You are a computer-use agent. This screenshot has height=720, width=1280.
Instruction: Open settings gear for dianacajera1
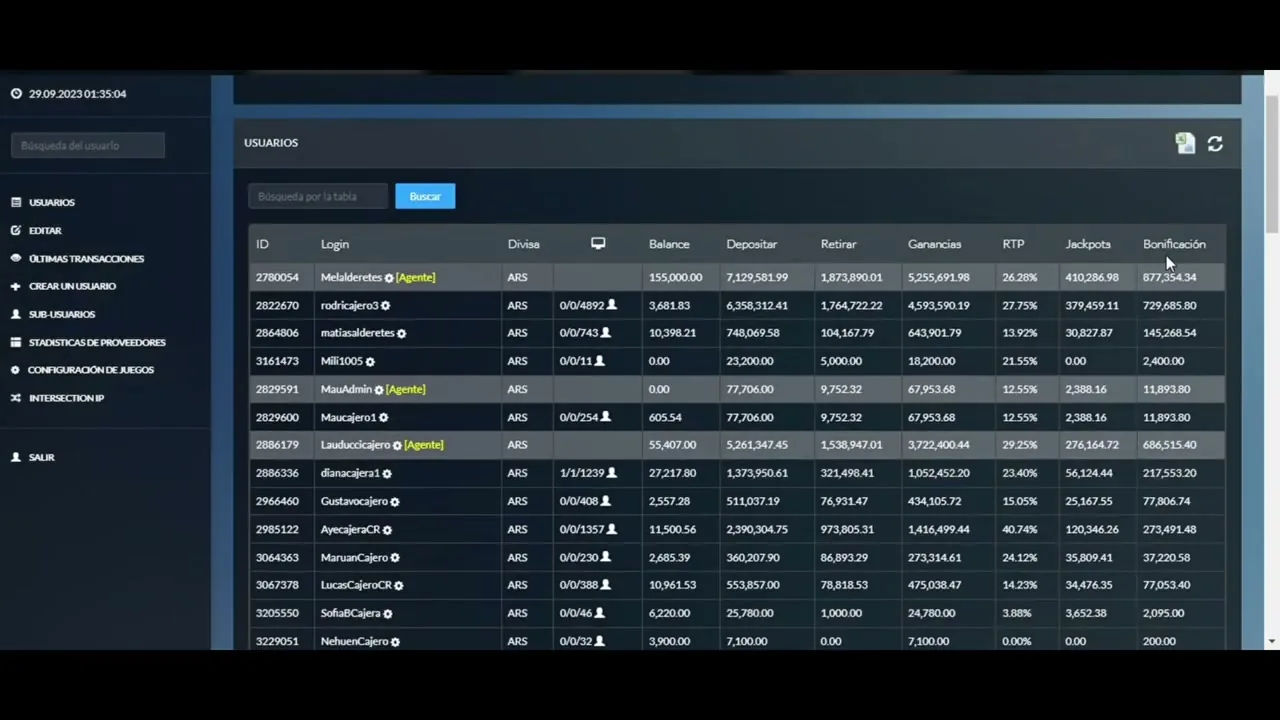coord(387,474)
